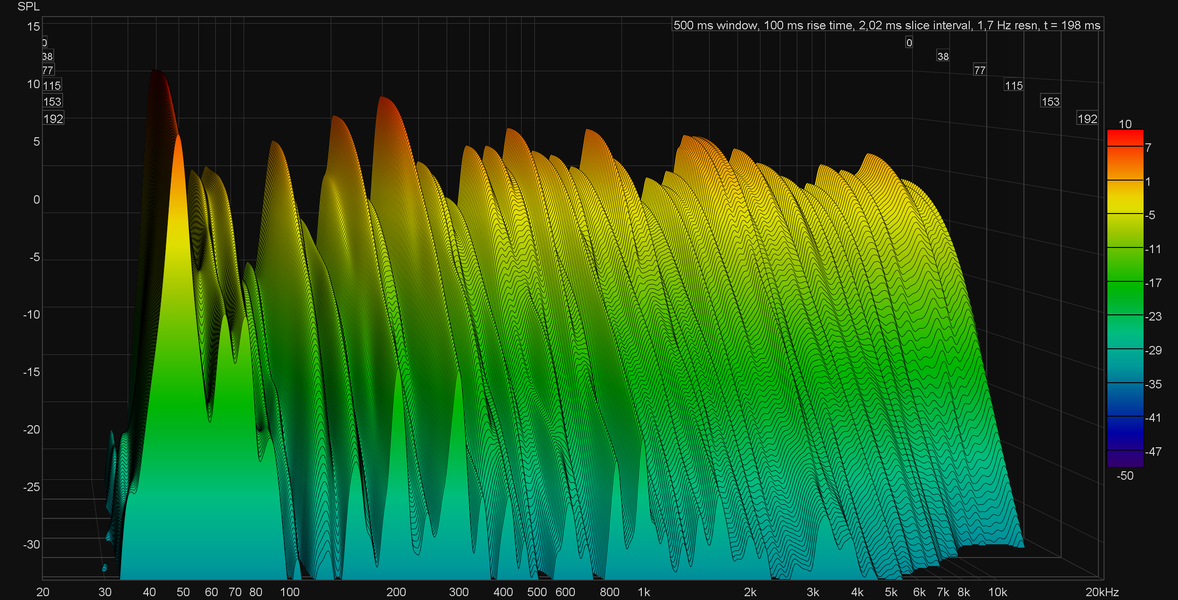The image size is (1178, 600).
Task: Click the 38 time label near the top right
Action: (943, 56)
